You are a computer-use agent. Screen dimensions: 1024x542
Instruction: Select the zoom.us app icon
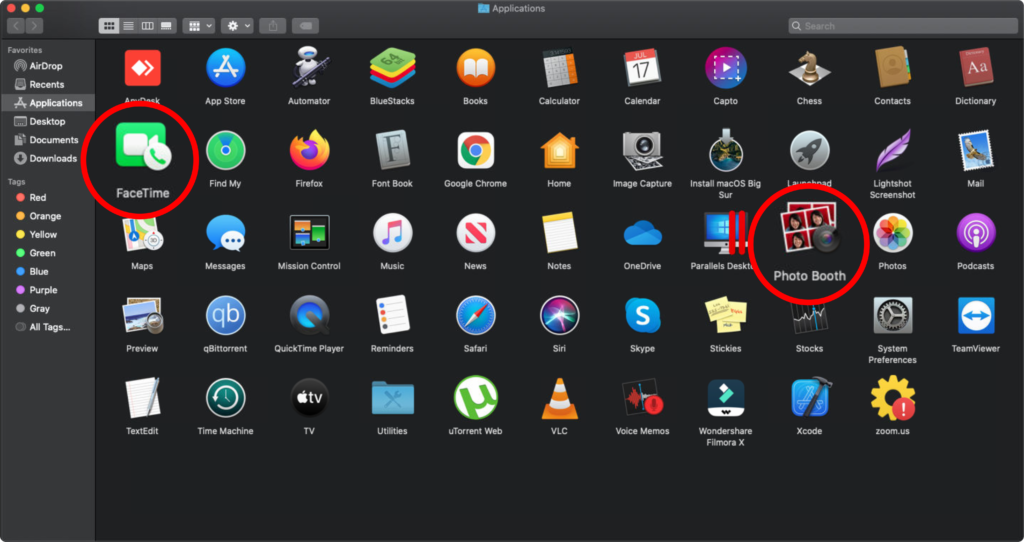(x=892, y=398)
